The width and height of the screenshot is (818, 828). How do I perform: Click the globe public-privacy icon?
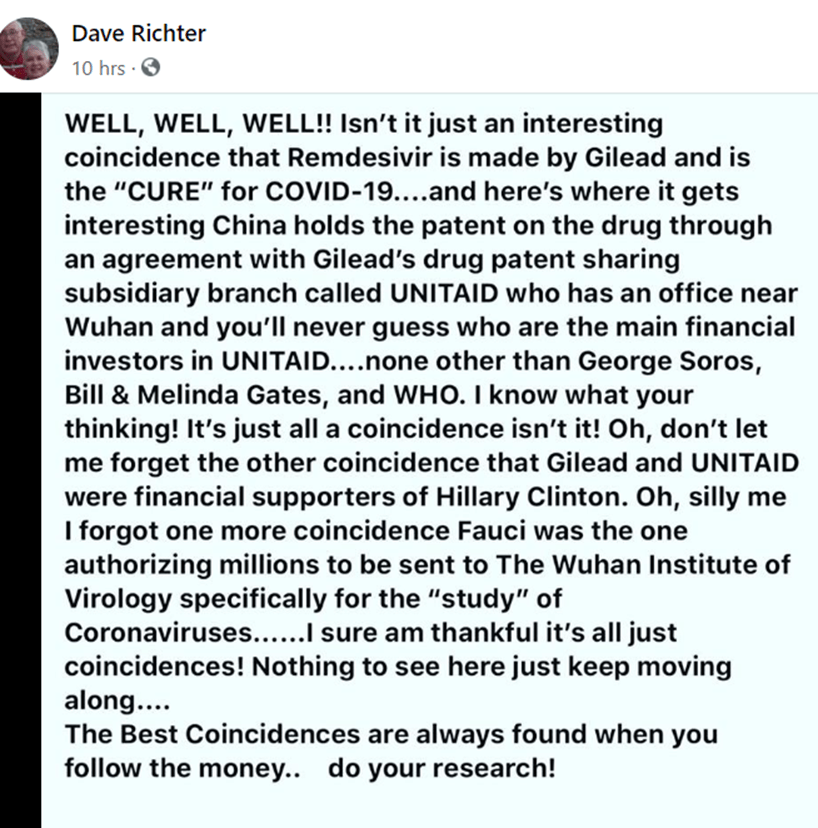click(x=150, y=68)
